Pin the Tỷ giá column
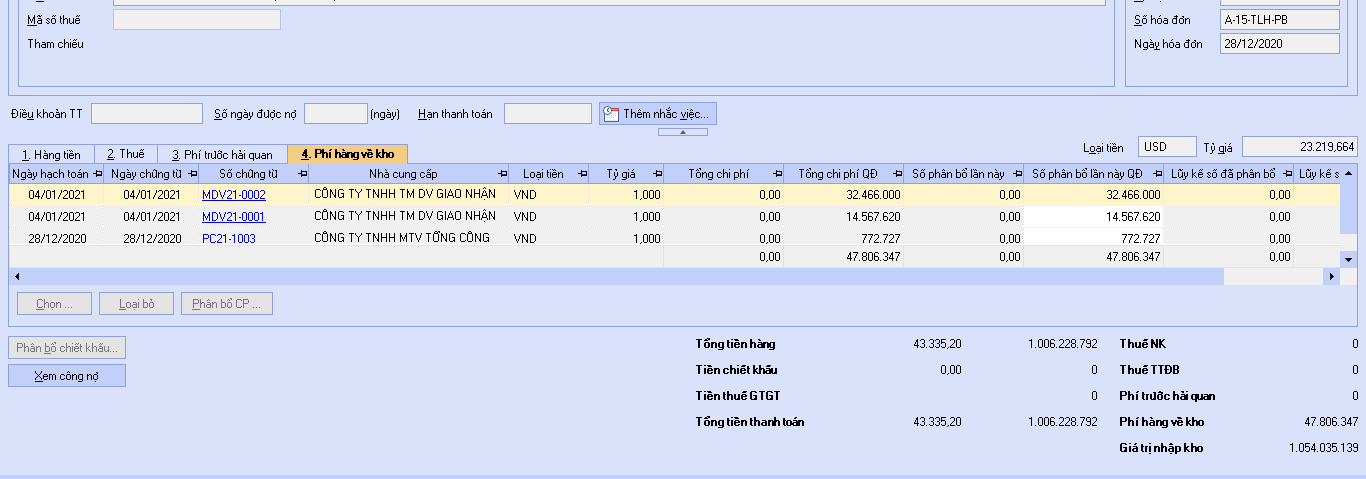Screen dimensions: 1366x479 [656, 174]
